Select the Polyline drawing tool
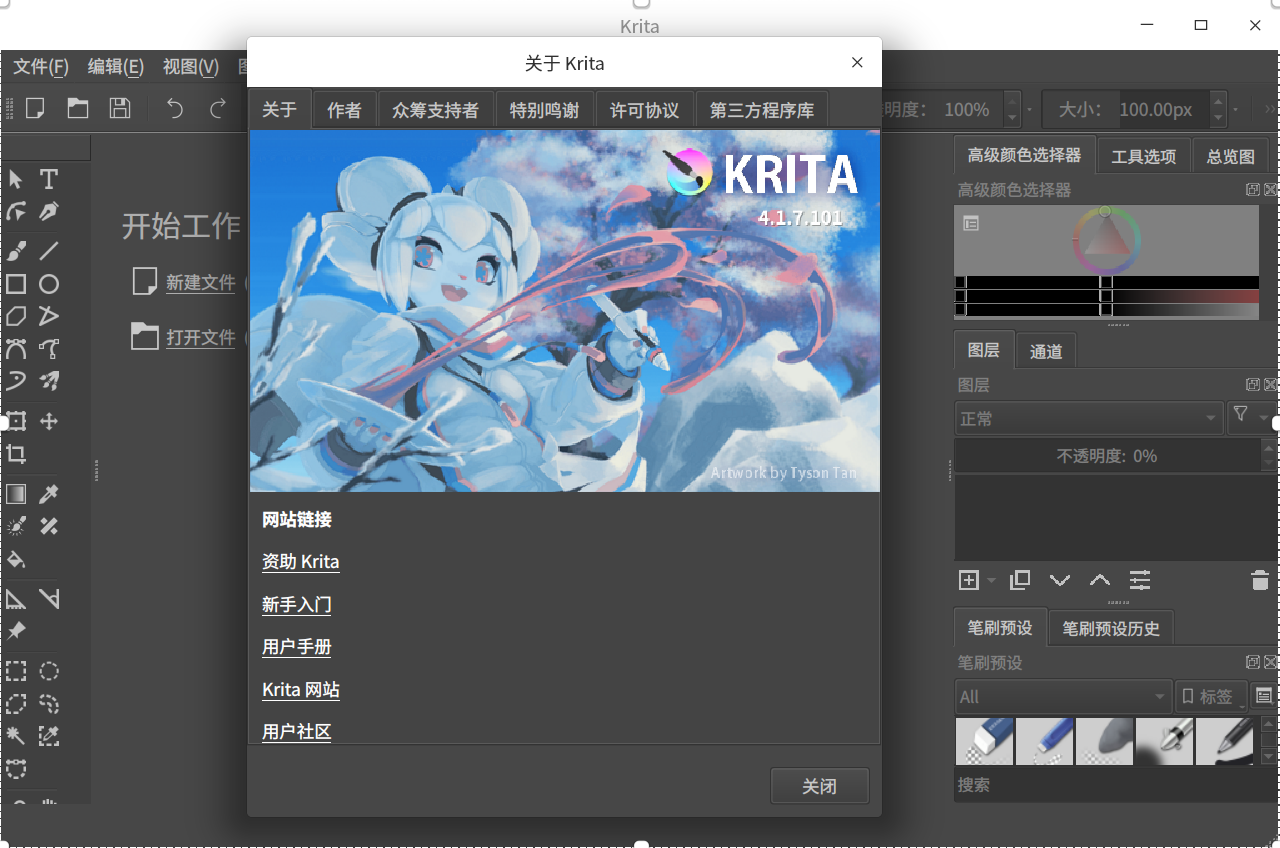The image size is (1280, 848). 49,316
